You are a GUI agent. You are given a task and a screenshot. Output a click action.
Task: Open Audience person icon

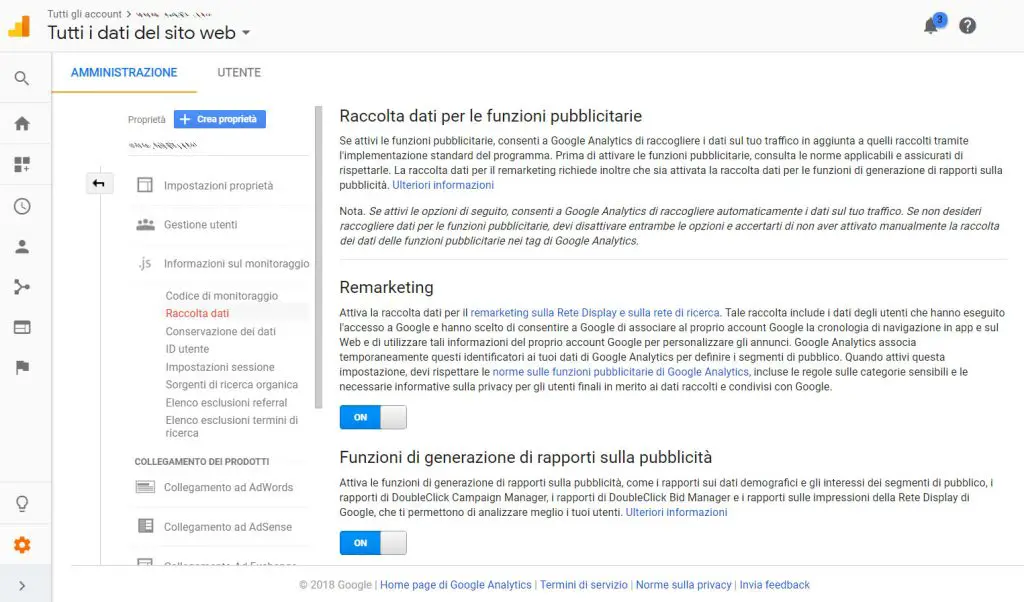pos(22,247)
